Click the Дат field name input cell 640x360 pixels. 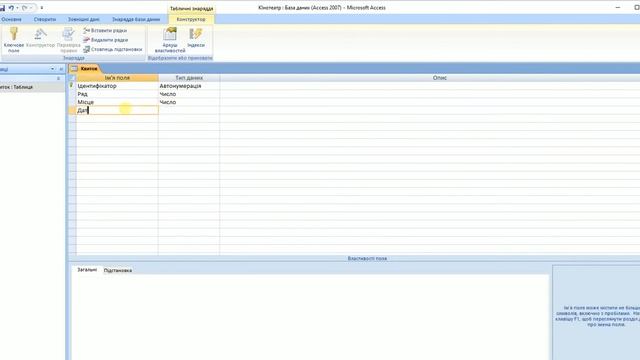117,110
